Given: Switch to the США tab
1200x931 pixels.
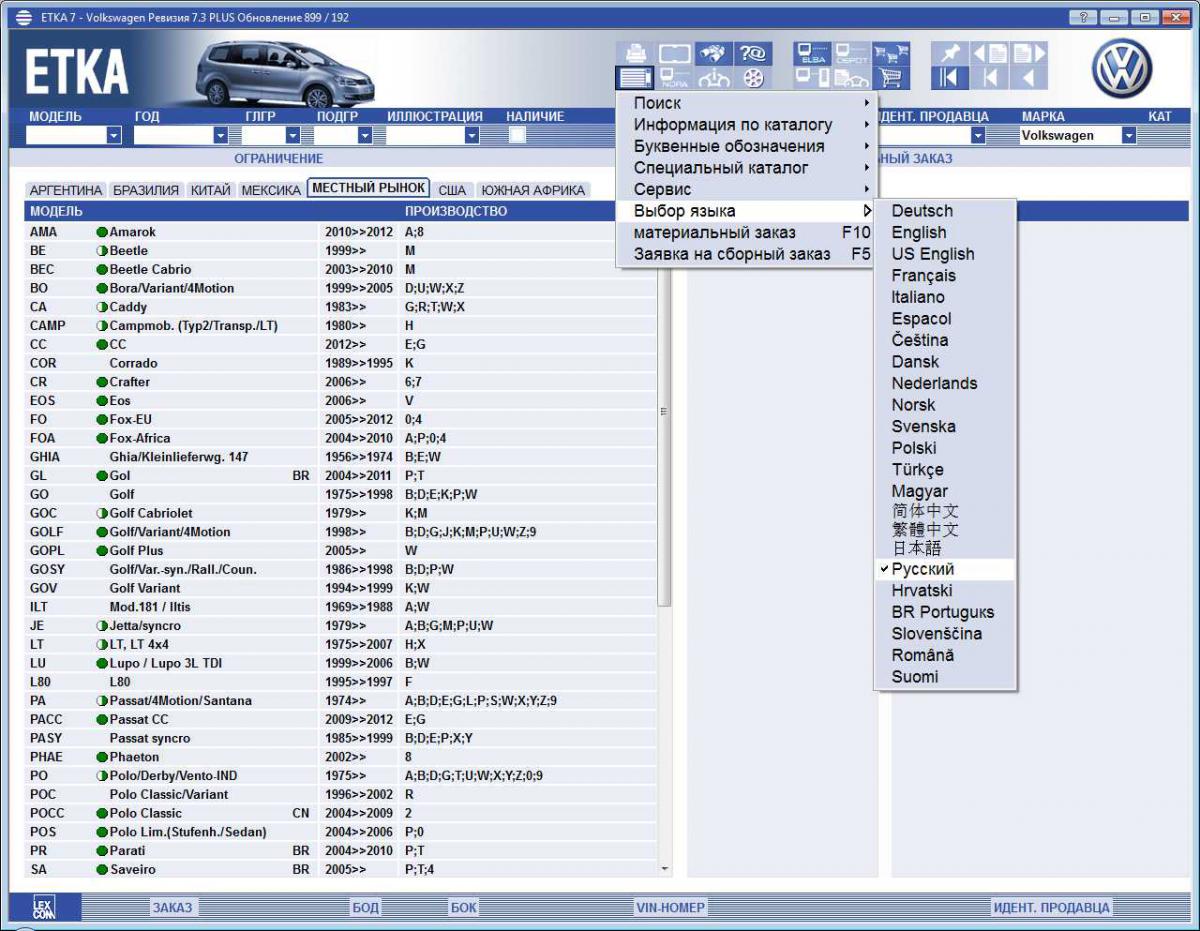Looking at the screenshot, I should click(x=452, y=190).
